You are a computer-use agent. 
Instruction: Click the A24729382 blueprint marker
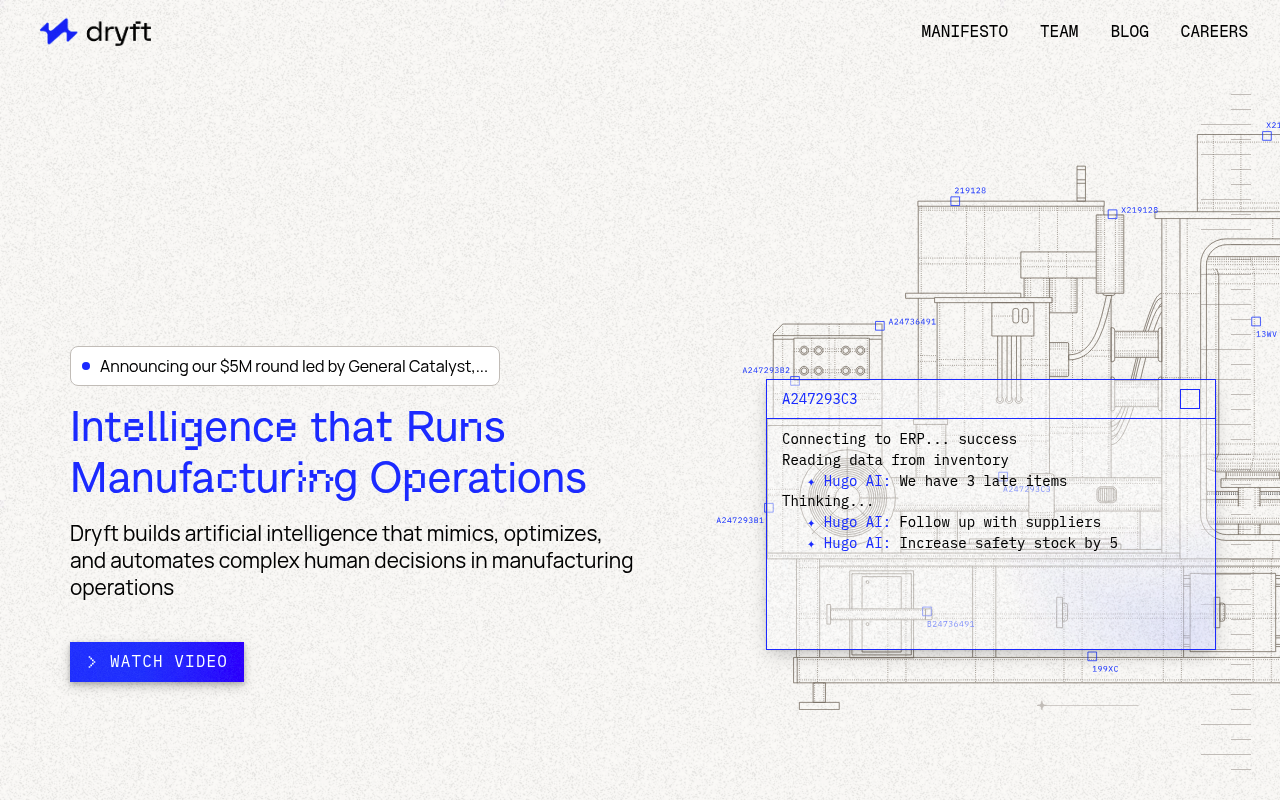point(795,381)
